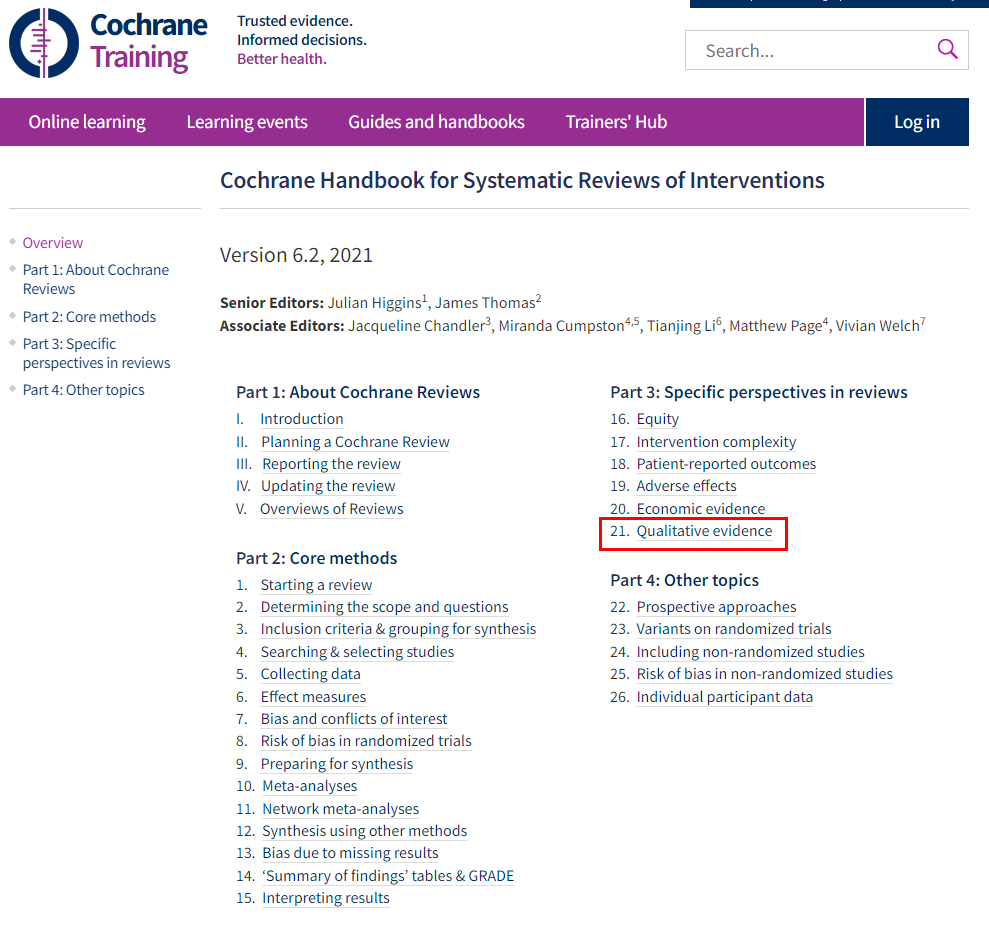
Task: Open Reporting the review link
Action: point(331,464)
